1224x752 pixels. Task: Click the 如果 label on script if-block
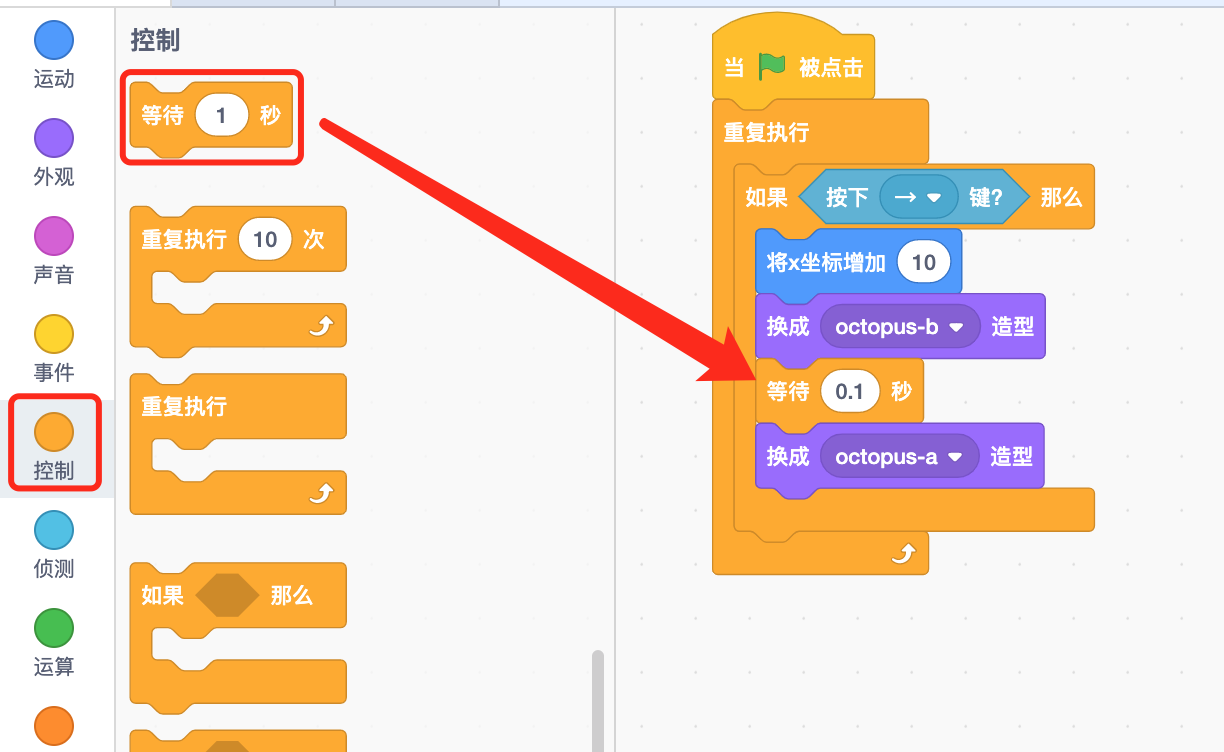coord(767,198)
